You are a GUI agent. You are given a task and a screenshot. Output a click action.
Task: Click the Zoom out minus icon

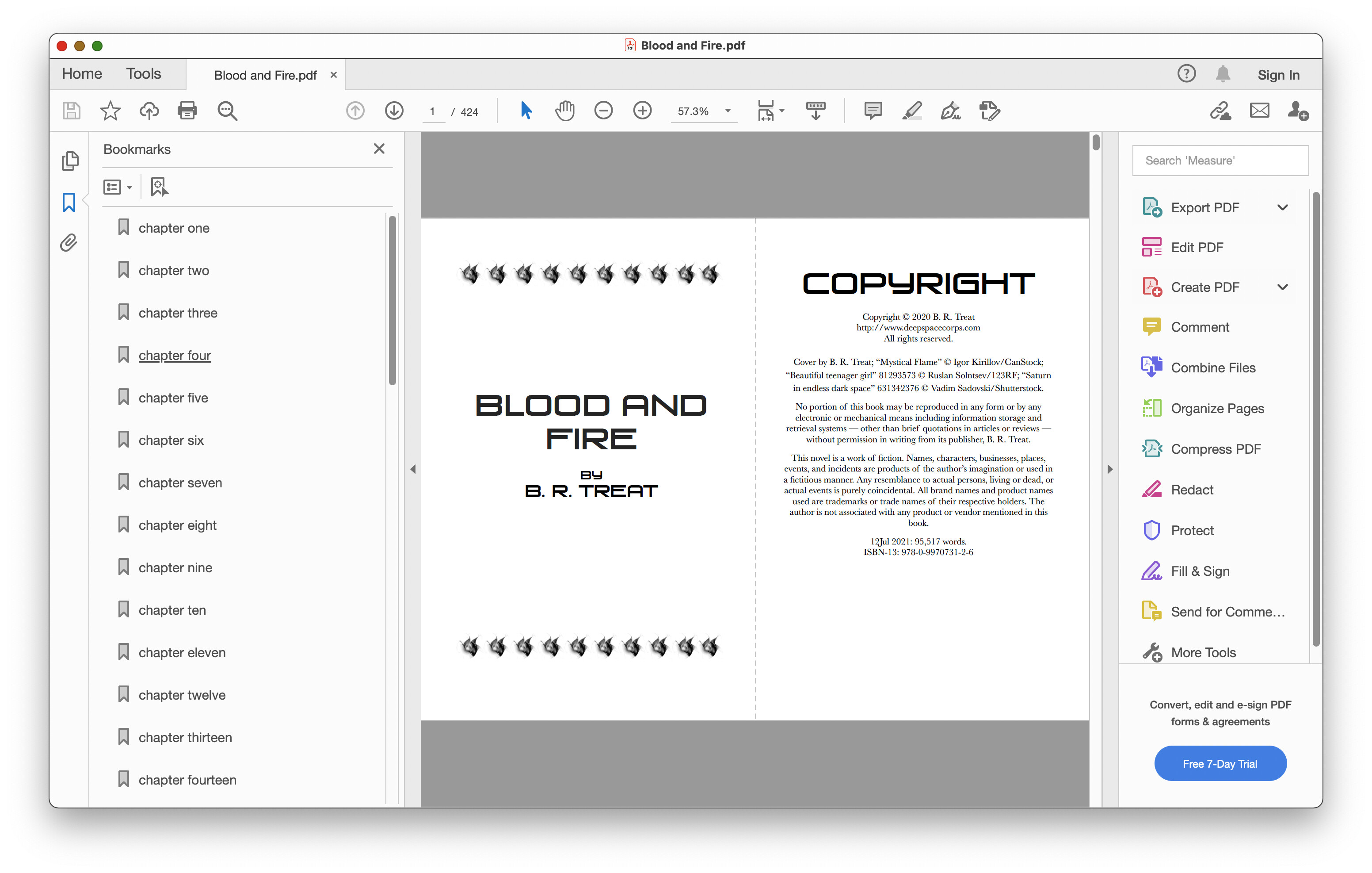click(x=603, y=111)
